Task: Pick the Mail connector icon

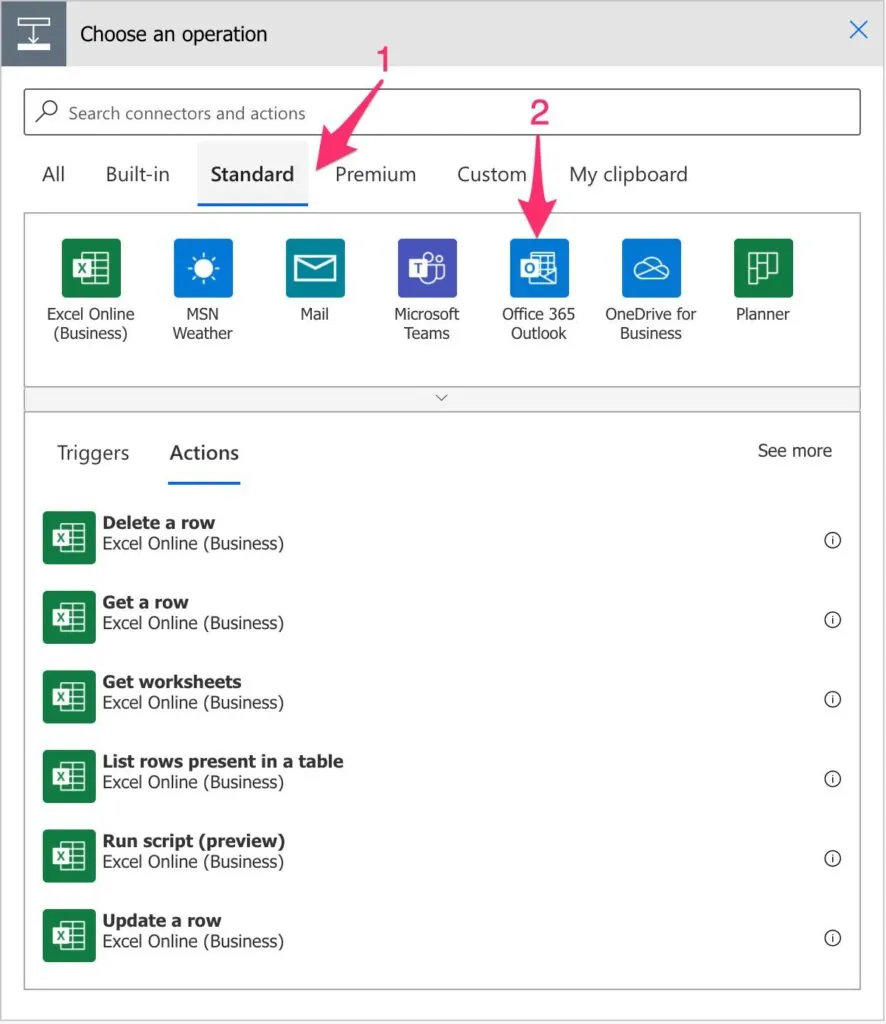Action: (x=315, y=268)
